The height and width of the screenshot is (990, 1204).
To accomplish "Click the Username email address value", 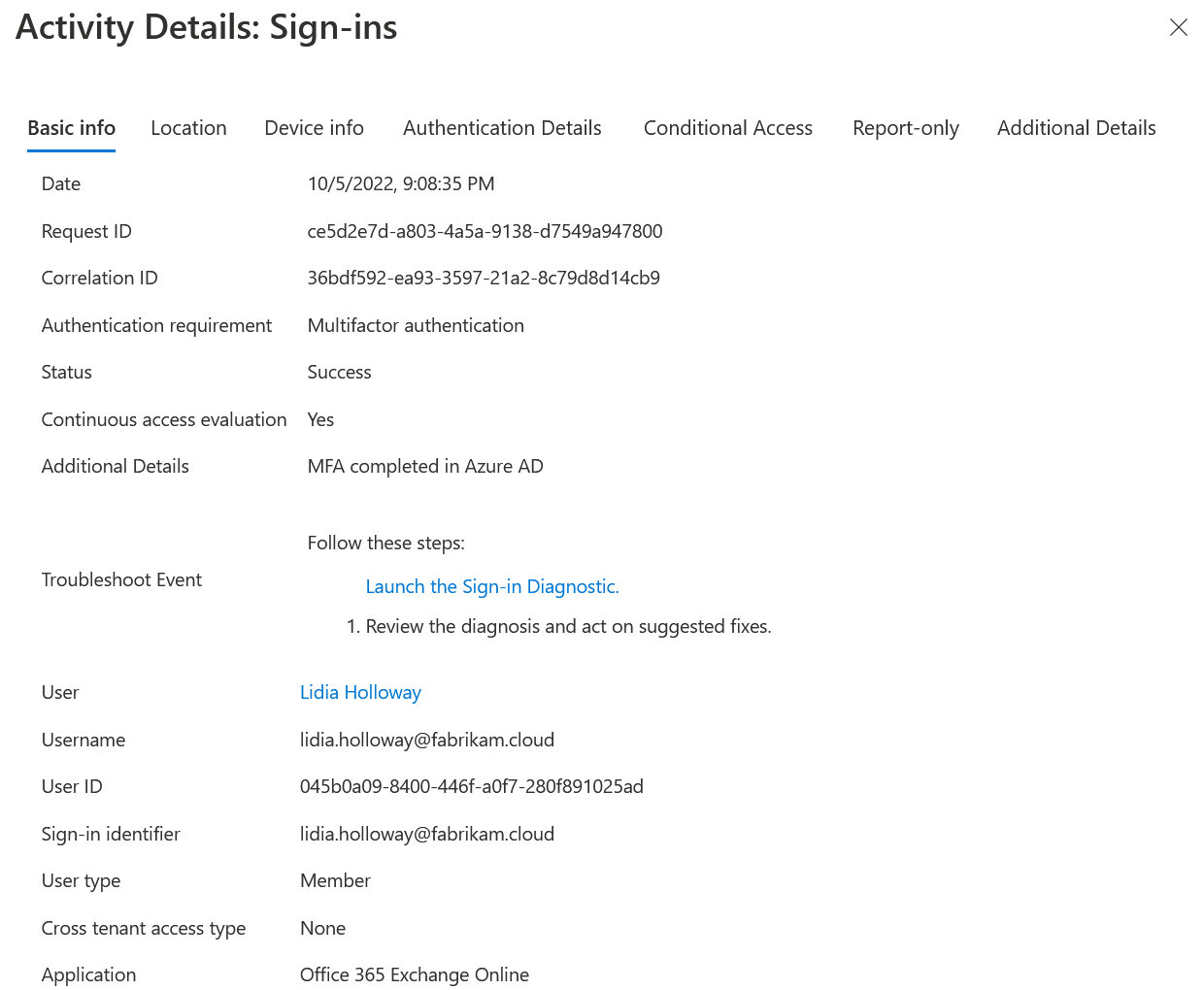I will (426, 740).
